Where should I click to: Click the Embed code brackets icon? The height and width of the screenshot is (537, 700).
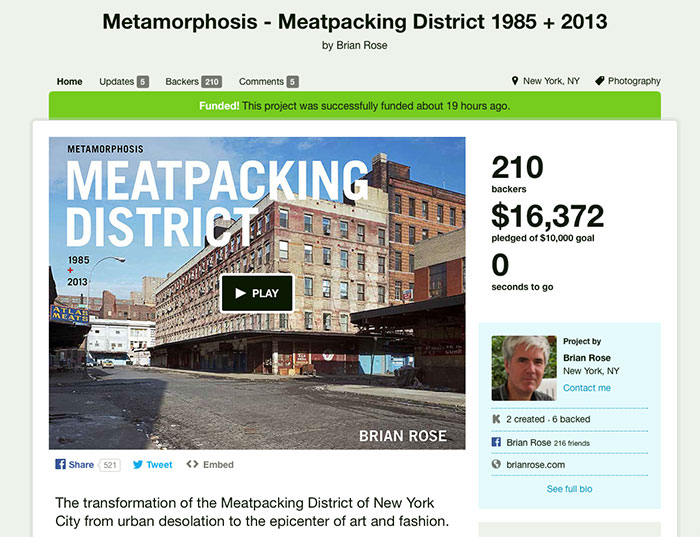192,464
